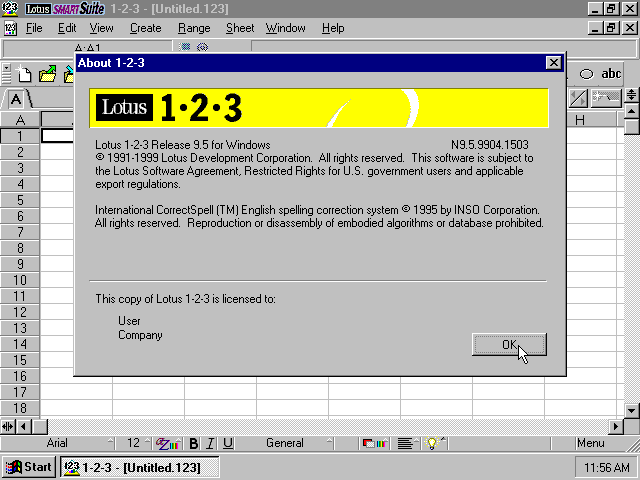Screen dimensions: 640x480
Task: Select the ellipse drawing tool icon
Action: [x=587, y=74]
